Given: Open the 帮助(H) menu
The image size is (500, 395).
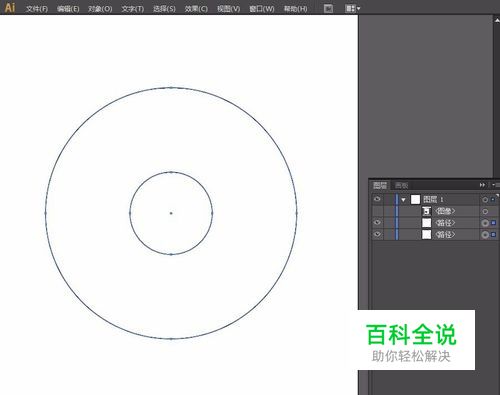Looking at the screenshot, I should coord(295,9).
